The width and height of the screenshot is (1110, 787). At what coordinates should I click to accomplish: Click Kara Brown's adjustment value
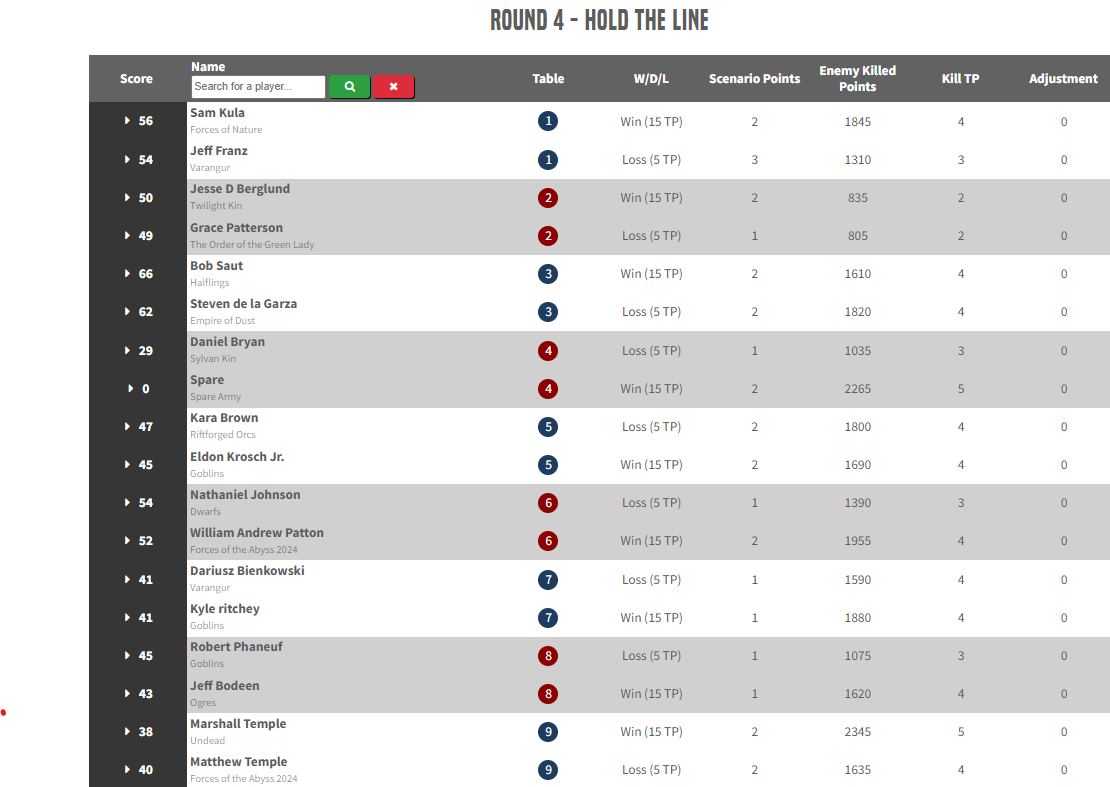coord(1064,427)
